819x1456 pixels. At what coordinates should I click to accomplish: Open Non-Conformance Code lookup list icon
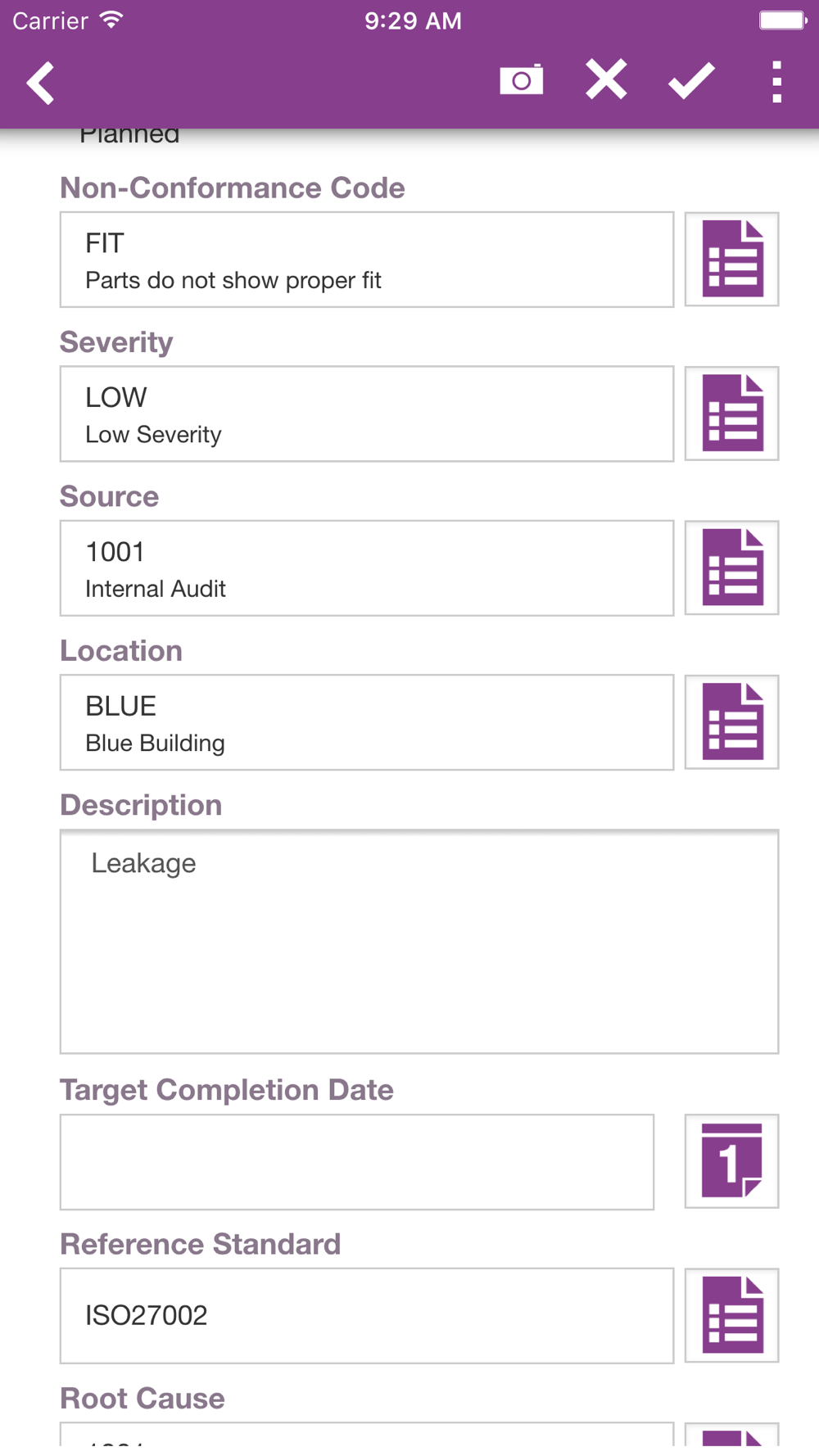tap(731, 260)
